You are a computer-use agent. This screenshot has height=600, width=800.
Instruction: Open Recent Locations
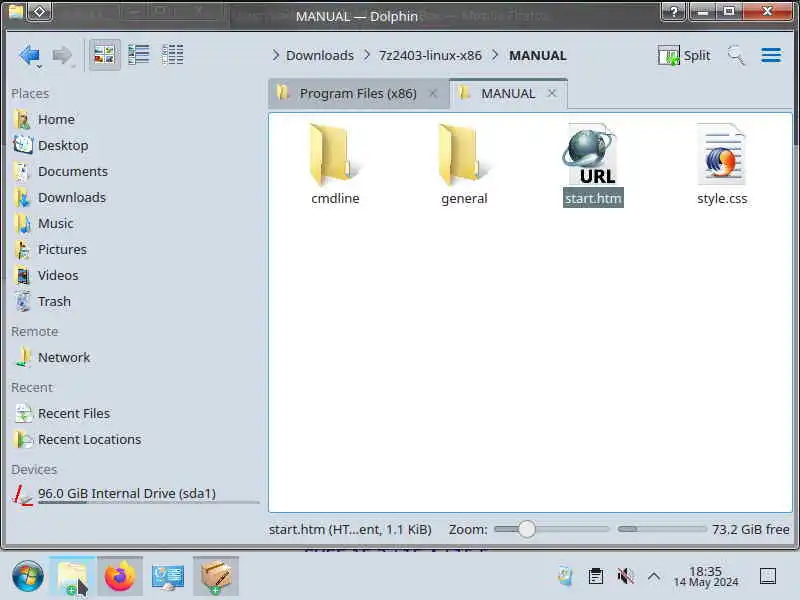coord(89,440)
